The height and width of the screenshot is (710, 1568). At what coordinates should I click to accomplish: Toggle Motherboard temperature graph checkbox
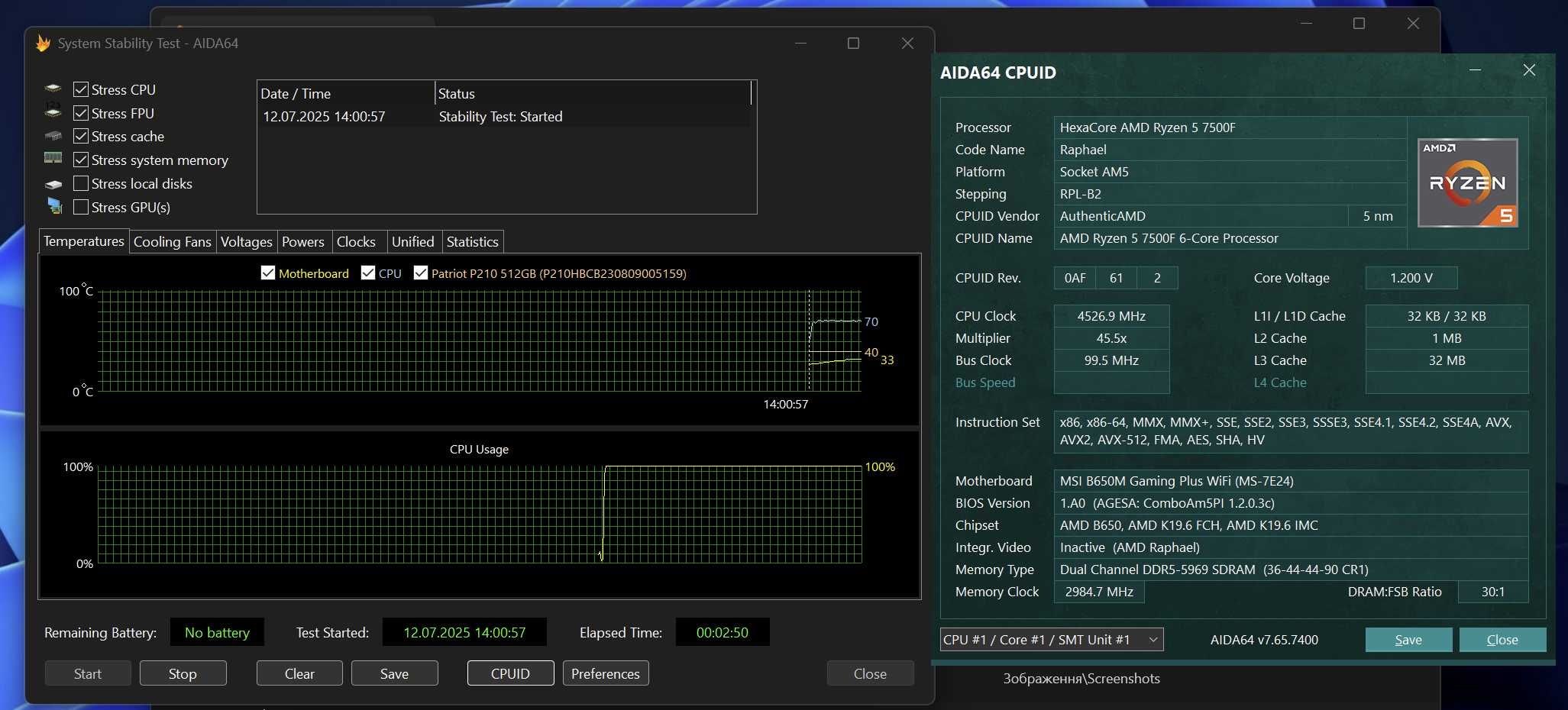268,273
